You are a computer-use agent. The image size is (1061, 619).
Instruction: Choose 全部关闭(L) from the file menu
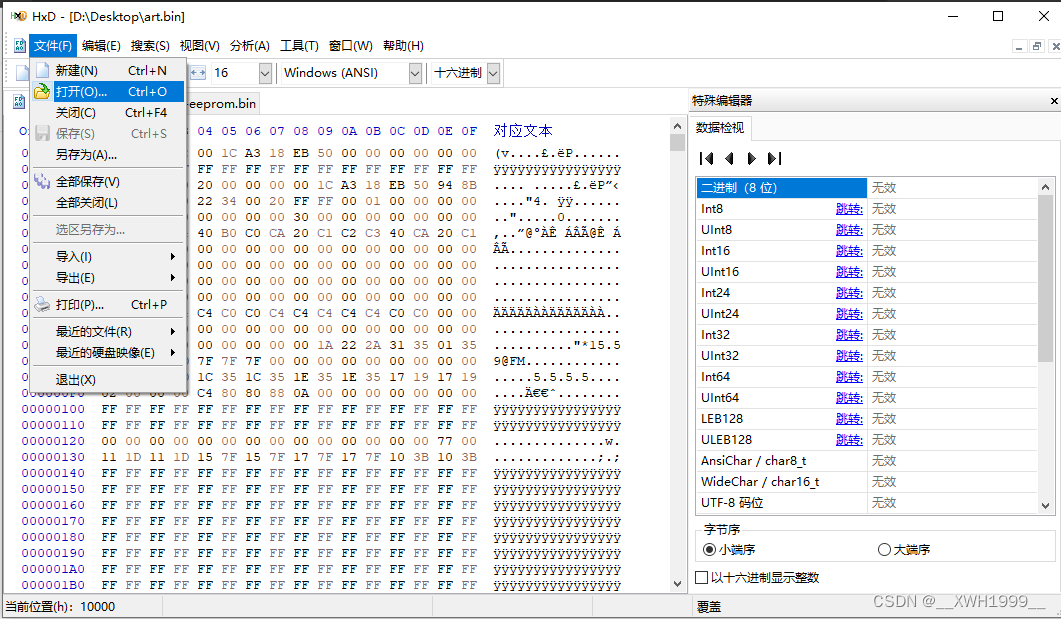tap(108, 202)
